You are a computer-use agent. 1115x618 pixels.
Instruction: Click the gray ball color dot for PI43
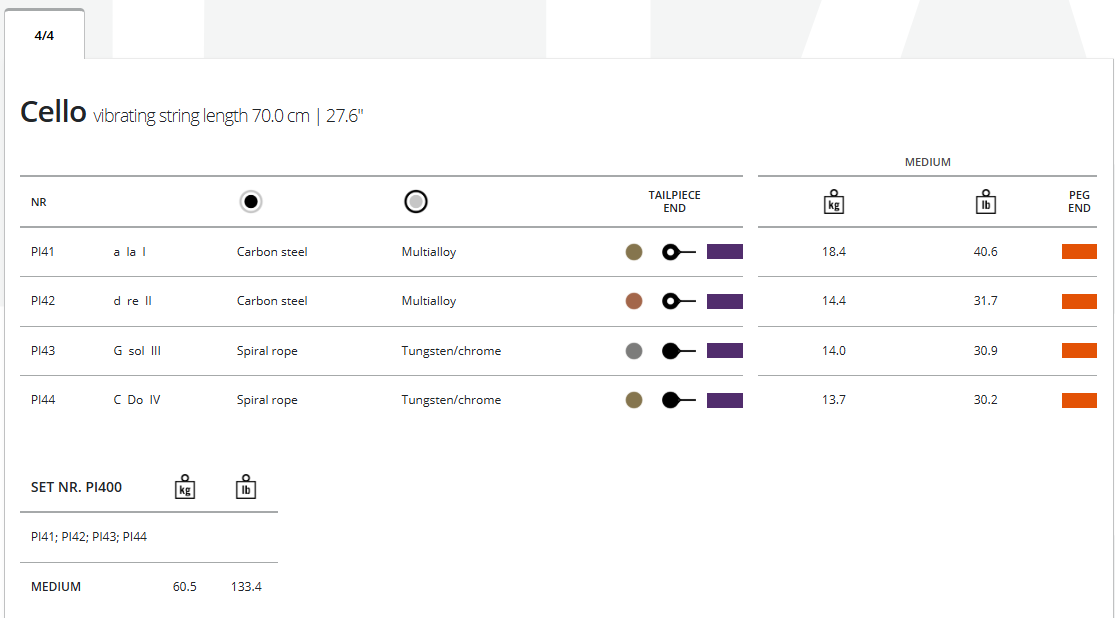(634, 351)
